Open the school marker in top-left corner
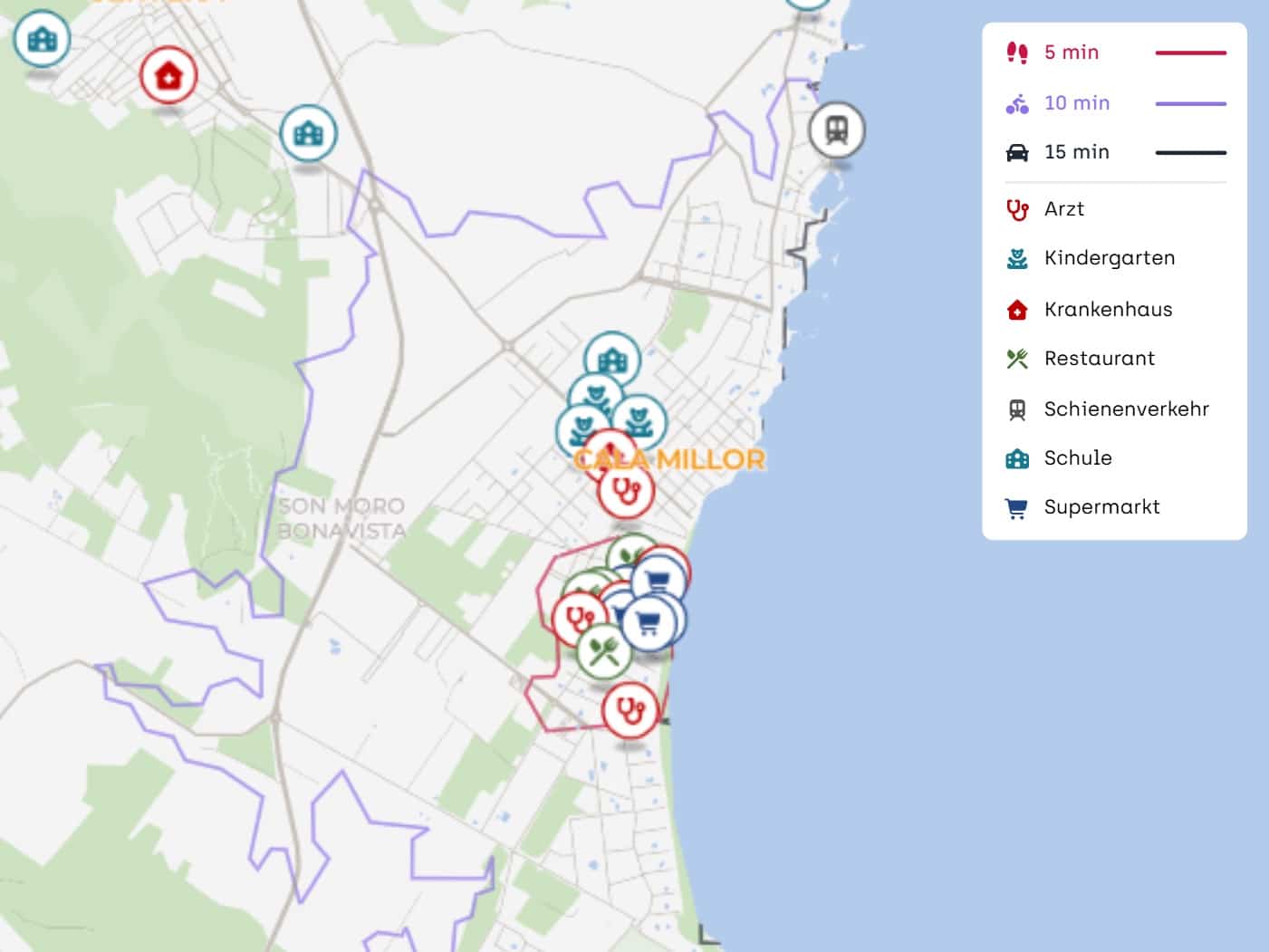This screenshot has height=952, width=1269. point(42,39)
